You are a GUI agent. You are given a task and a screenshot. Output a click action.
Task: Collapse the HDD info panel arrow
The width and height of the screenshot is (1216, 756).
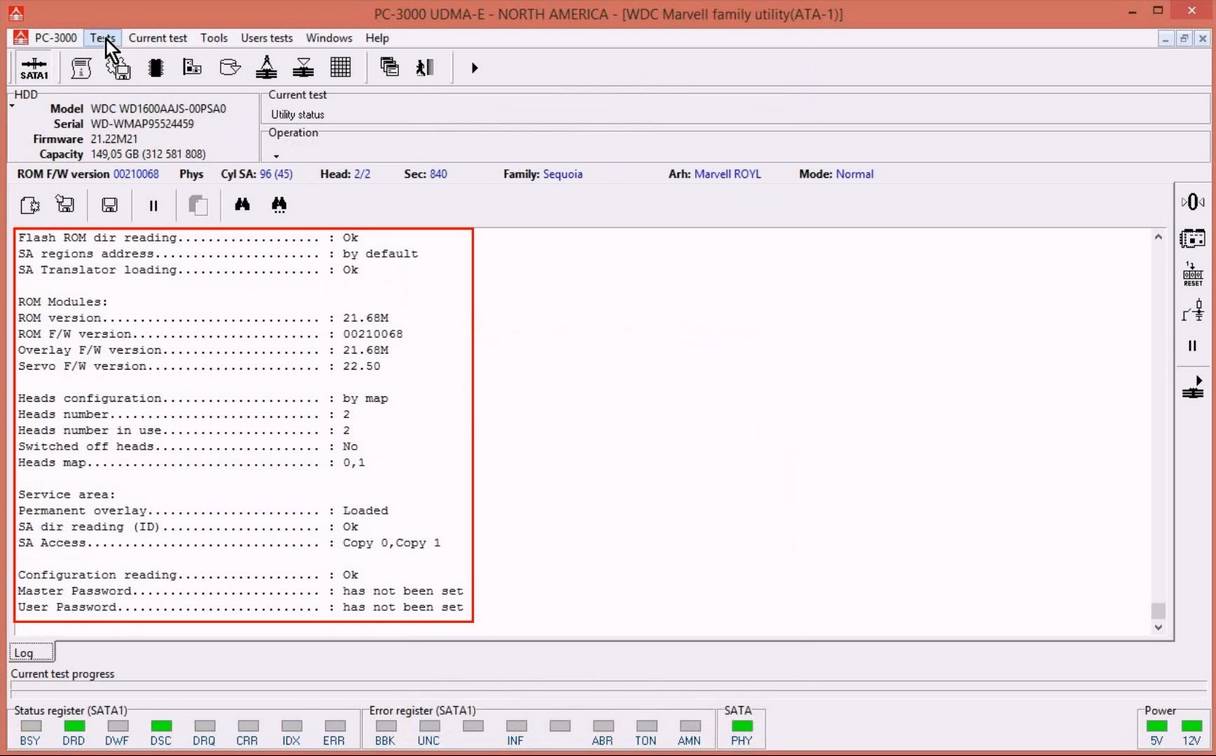[x=12, y=105]
